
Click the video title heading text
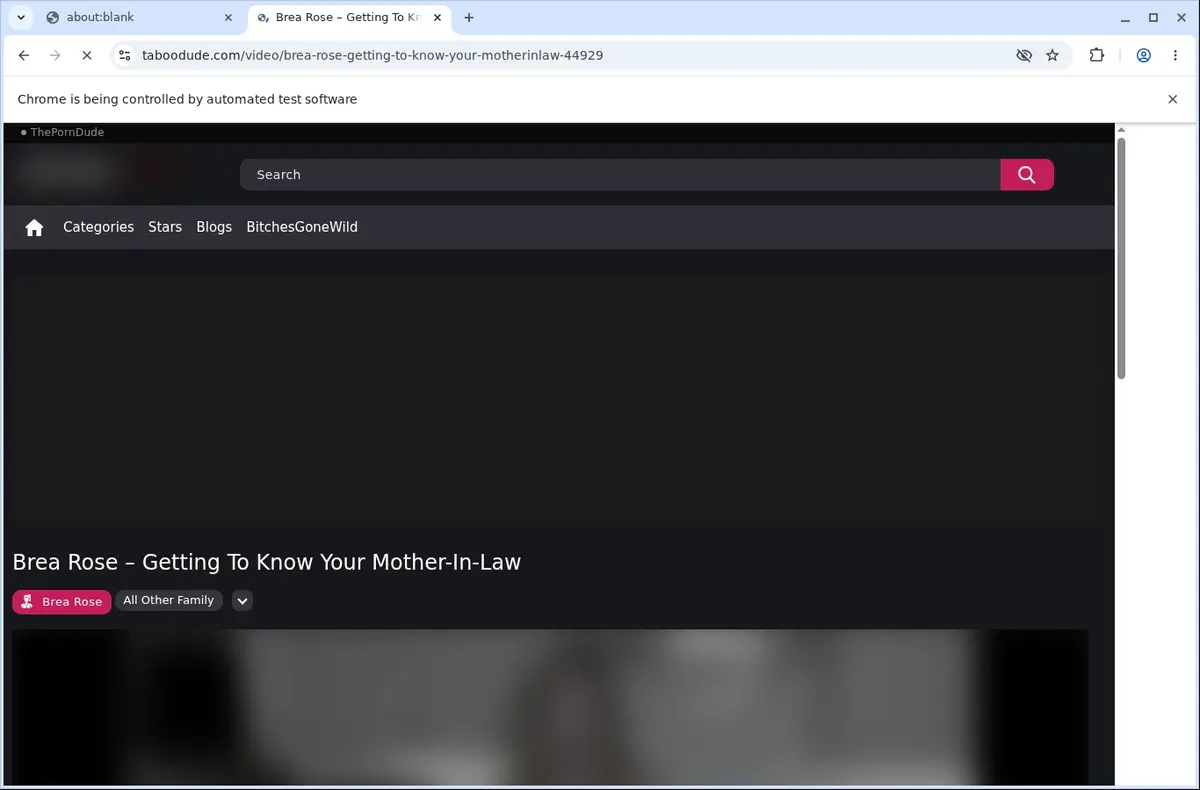click(267, 562)
